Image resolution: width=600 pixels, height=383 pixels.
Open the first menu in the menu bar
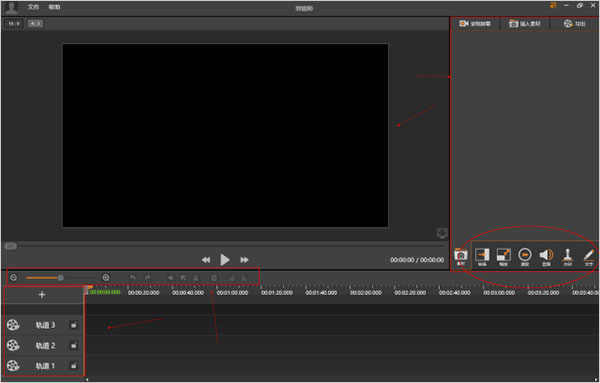click(x=34, y=7)
